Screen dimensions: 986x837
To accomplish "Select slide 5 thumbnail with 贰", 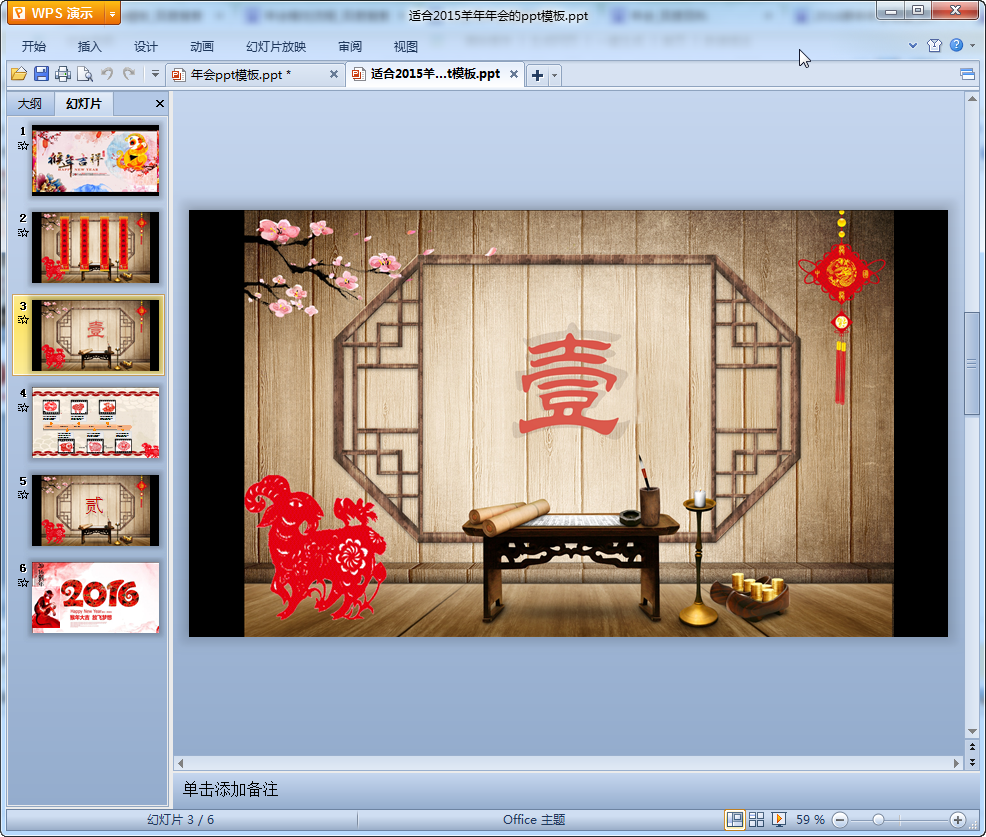I will pyautogui.click(x=96, y=510).
